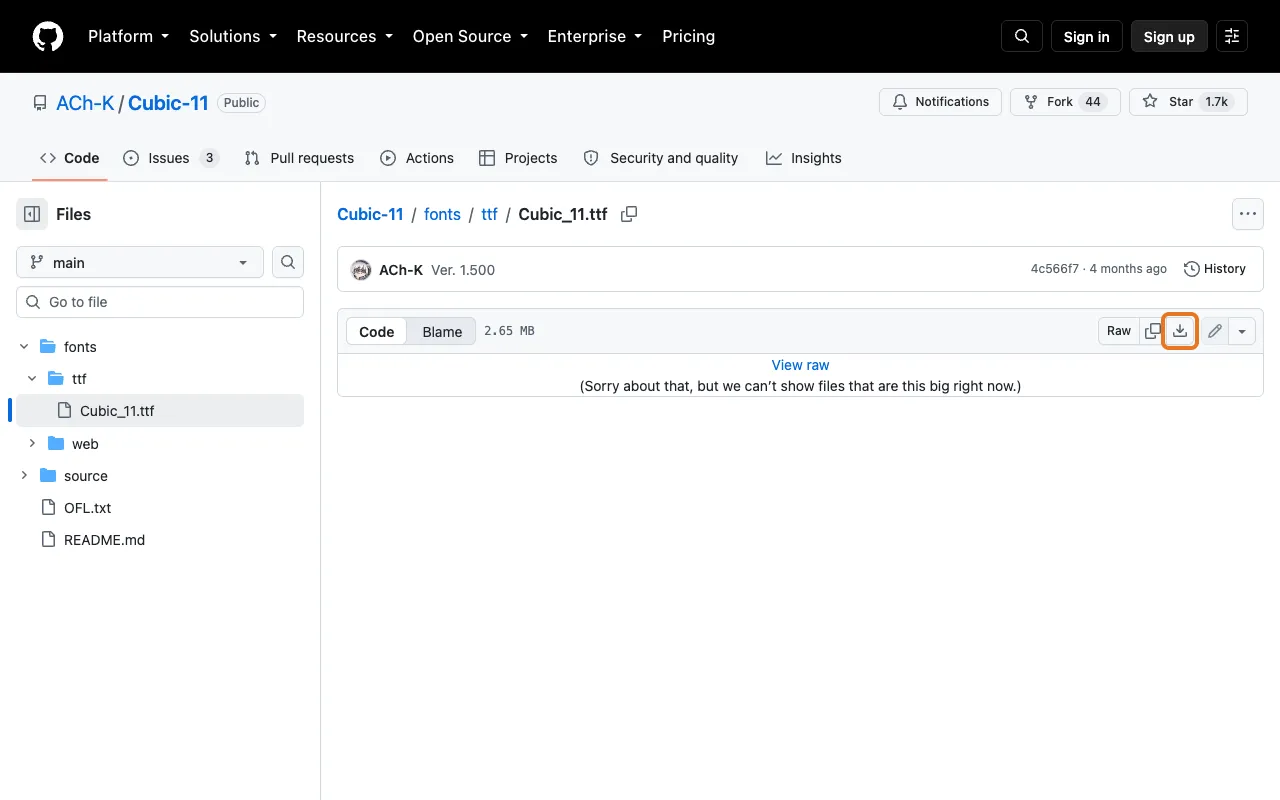Open the Insights tab
This screenshot has width=1280, height=800.
pyautogui.click(x=804, y=158)
